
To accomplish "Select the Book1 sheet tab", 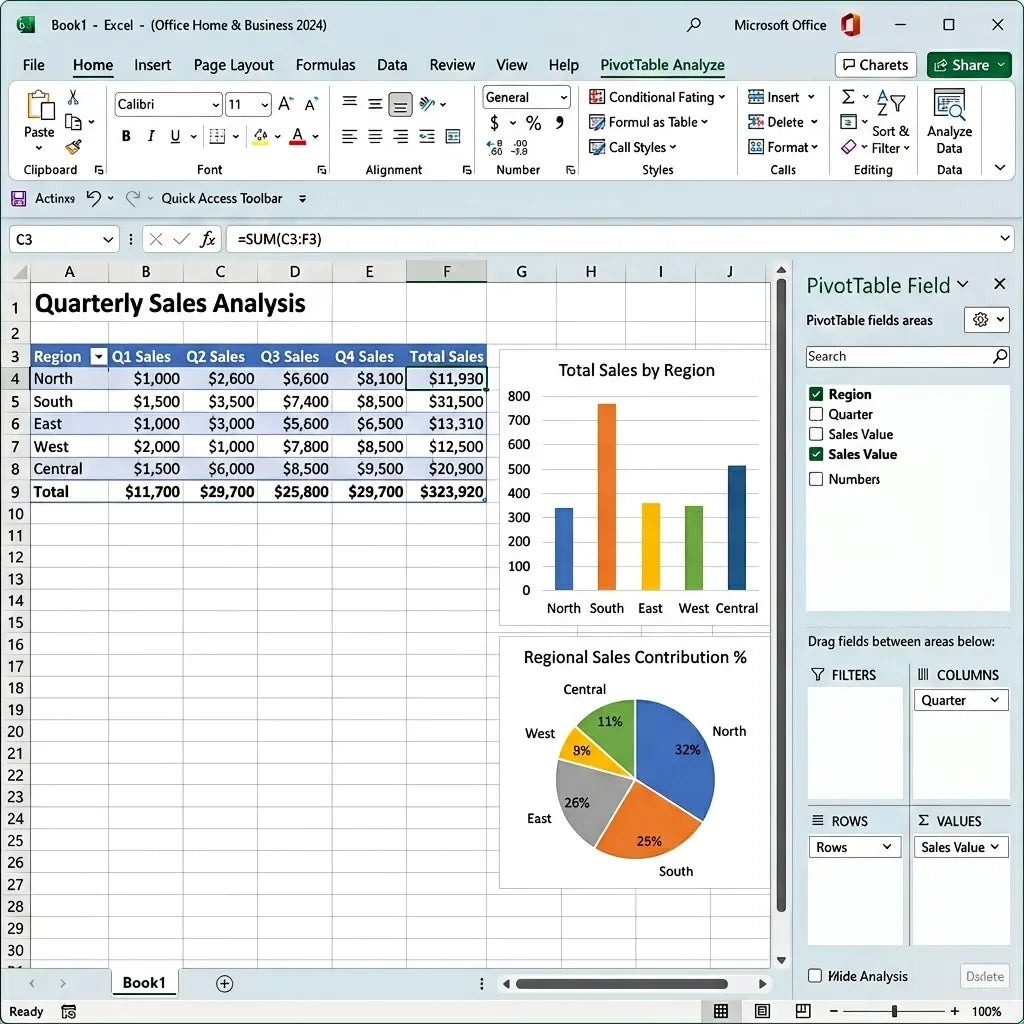I will click(144, 982).
